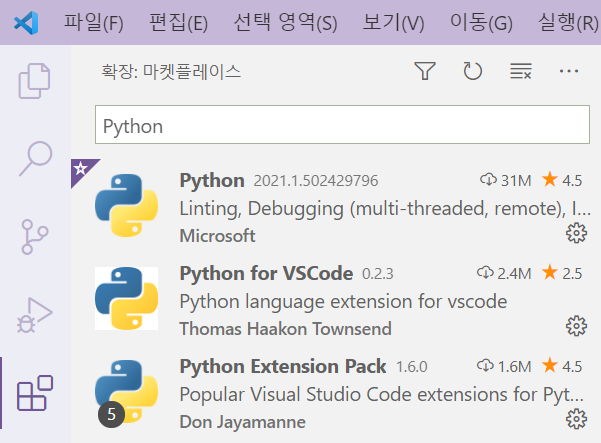
Task: Click the Python language extension for vscode description
Action: (343, 302)
